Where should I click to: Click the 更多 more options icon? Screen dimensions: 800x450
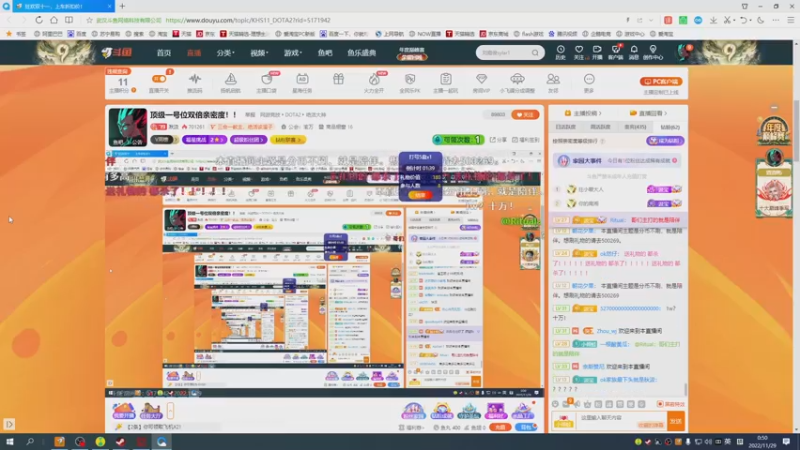click(589, 83)
